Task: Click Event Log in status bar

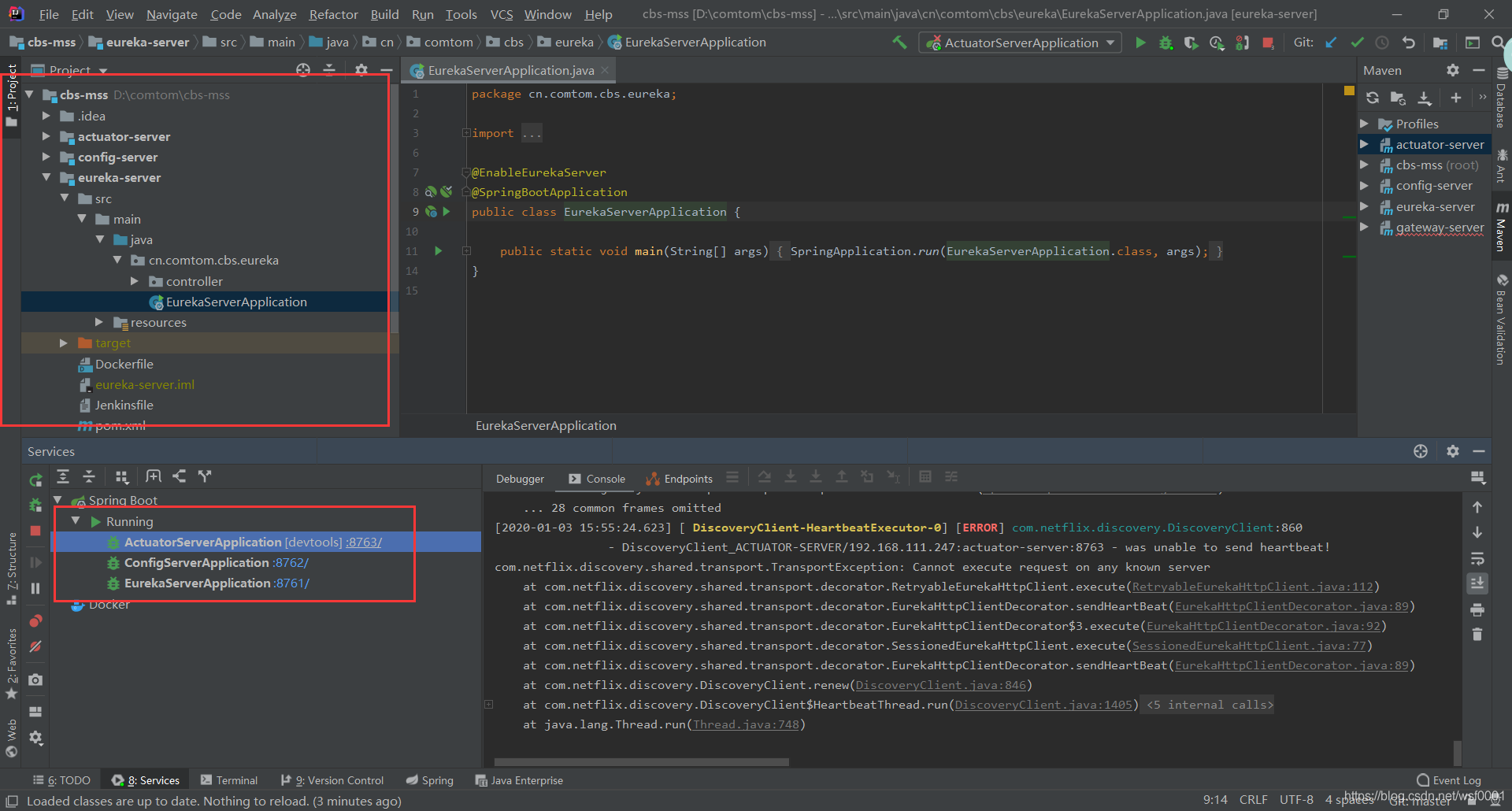Action: click(1449, 780)
